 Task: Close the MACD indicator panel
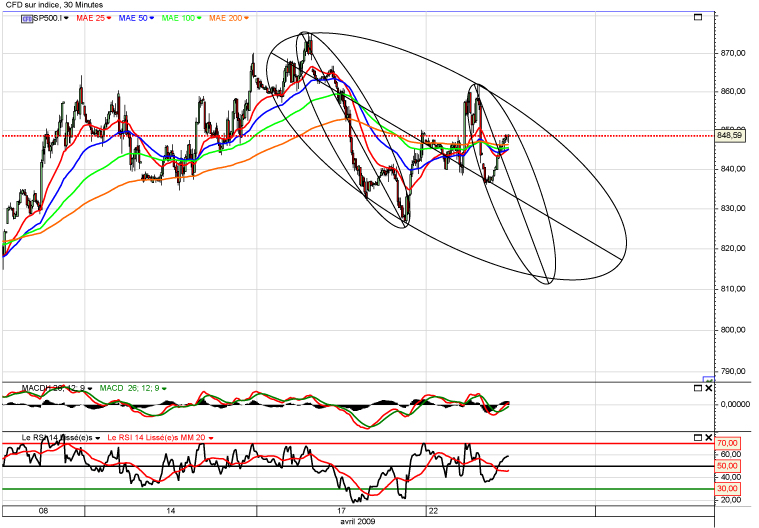709,387
